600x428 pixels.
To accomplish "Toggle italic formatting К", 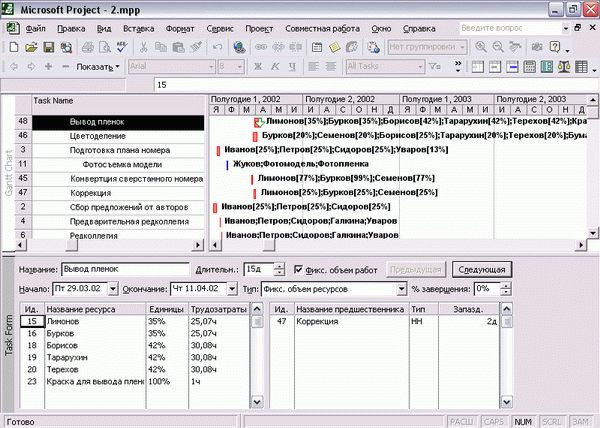I will click(x=275, y=67).
